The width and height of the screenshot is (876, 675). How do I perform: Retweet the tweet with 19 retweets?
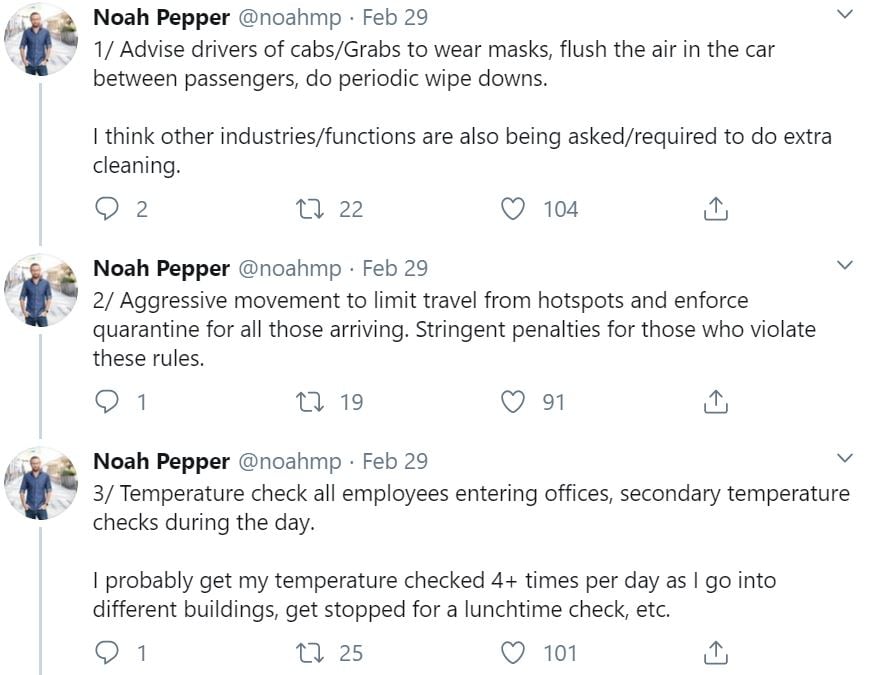click(310, 402)
